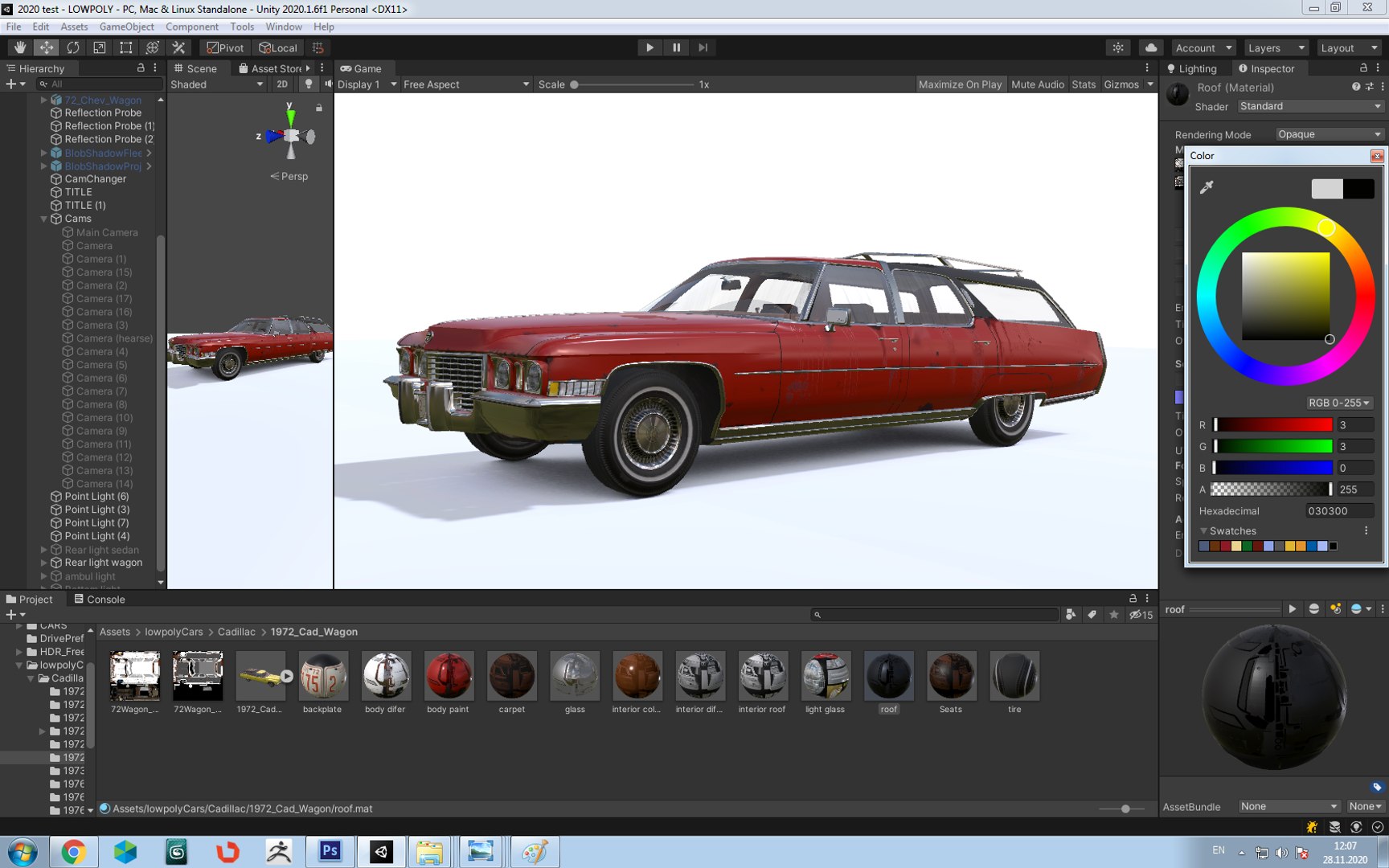
Task: Toggle Pivot handle position
Action: [226, 47]
